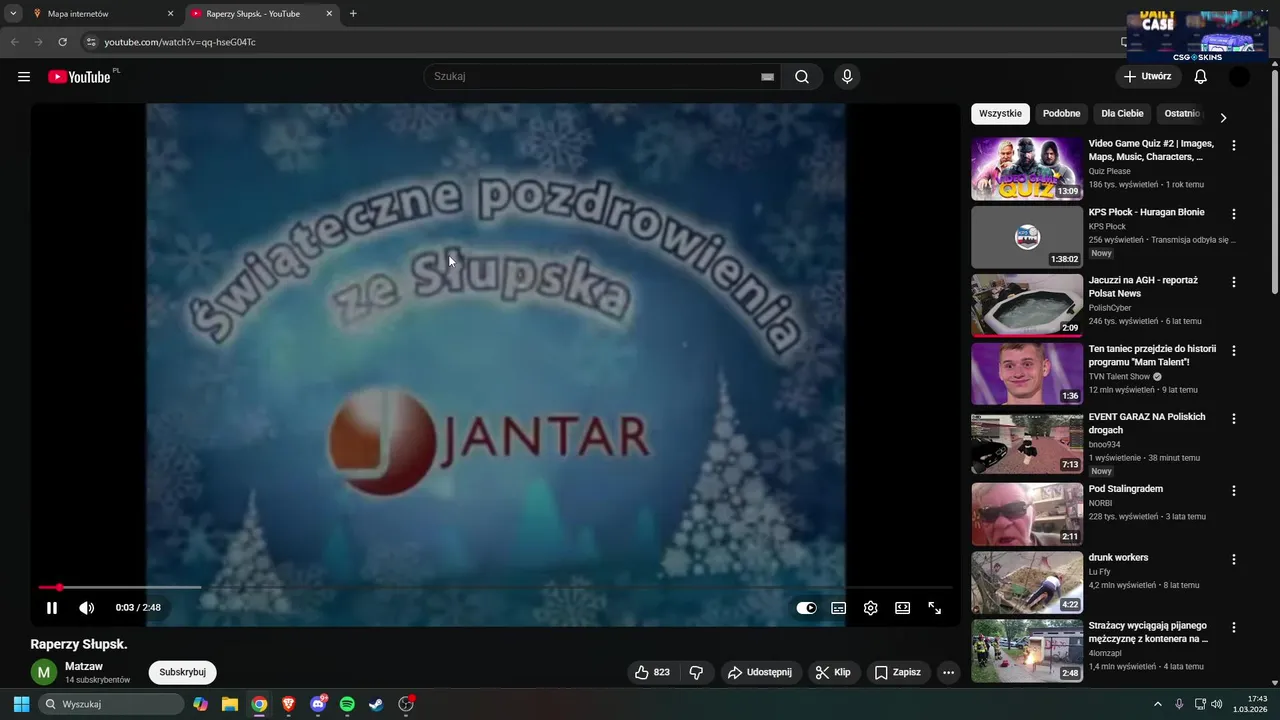This screenshot has width=1280, height=720.
Task: Open options for drunk workers video
Action: tap(1234, 559)
